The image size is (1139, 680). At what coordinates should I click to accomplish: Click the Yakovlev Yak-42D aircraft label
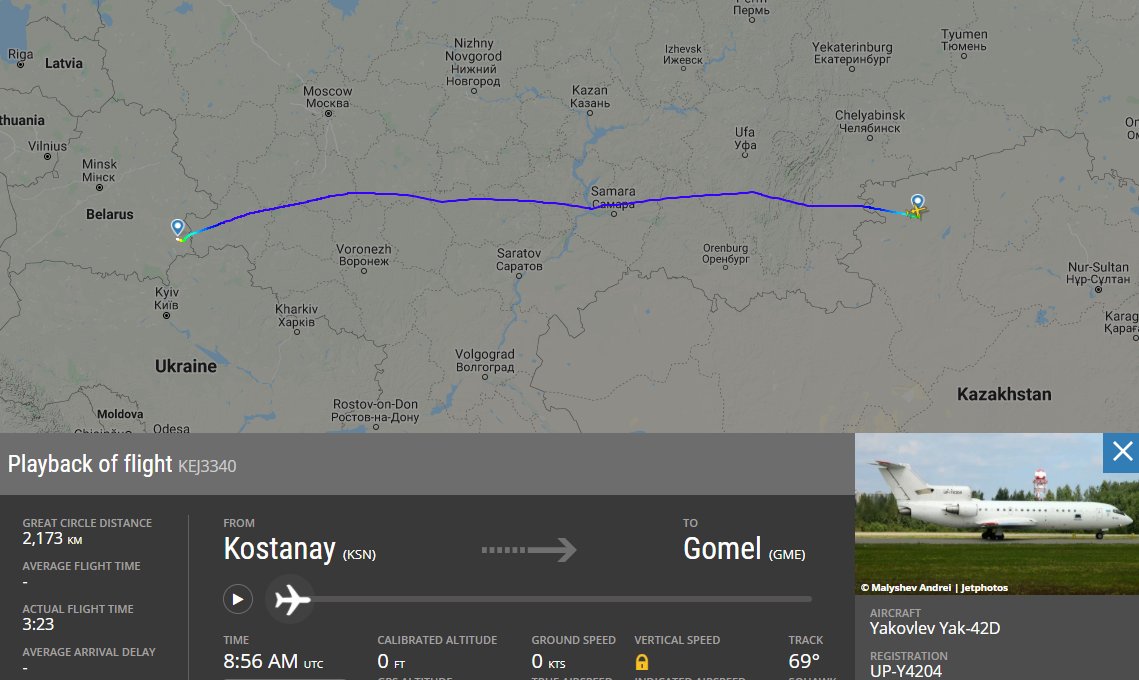coord(935,628)
